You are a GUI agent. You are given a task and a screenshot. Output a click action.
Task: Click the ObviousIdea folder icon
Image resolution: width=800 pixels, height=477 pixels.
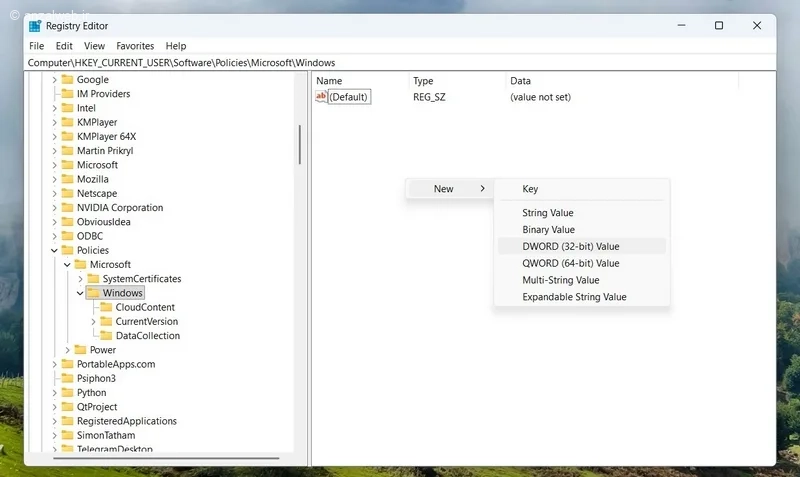tap(67, 222)
